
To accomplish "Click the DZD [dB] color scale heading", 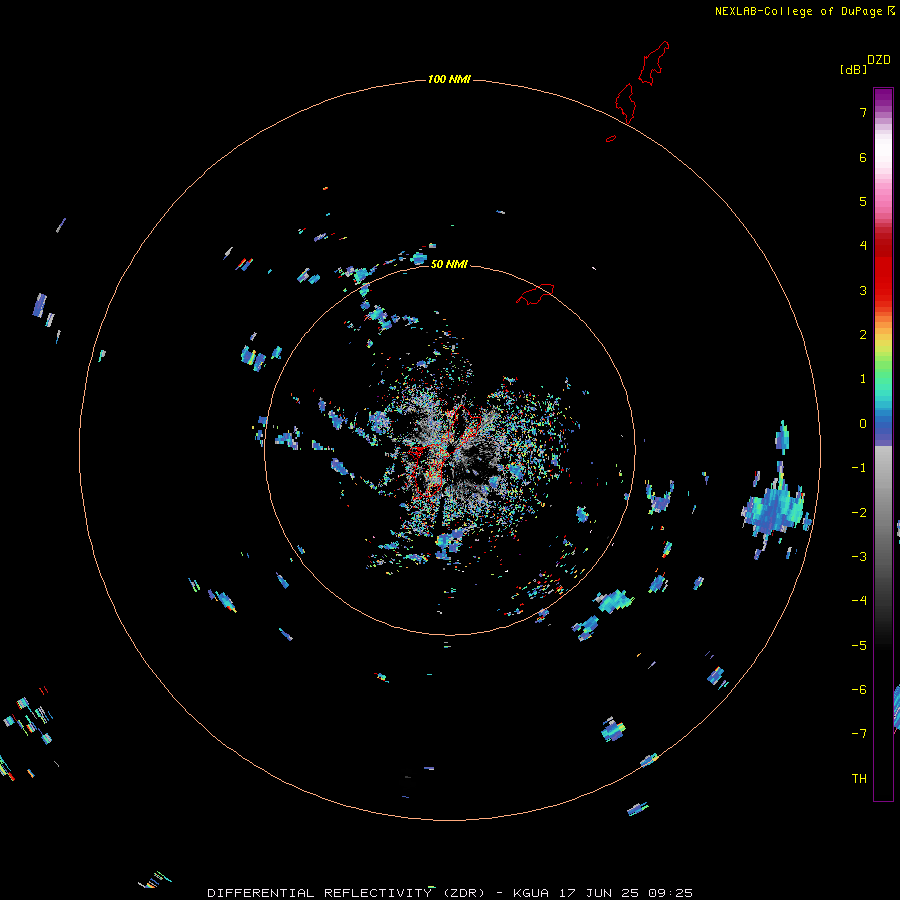I will click(865, 64).
